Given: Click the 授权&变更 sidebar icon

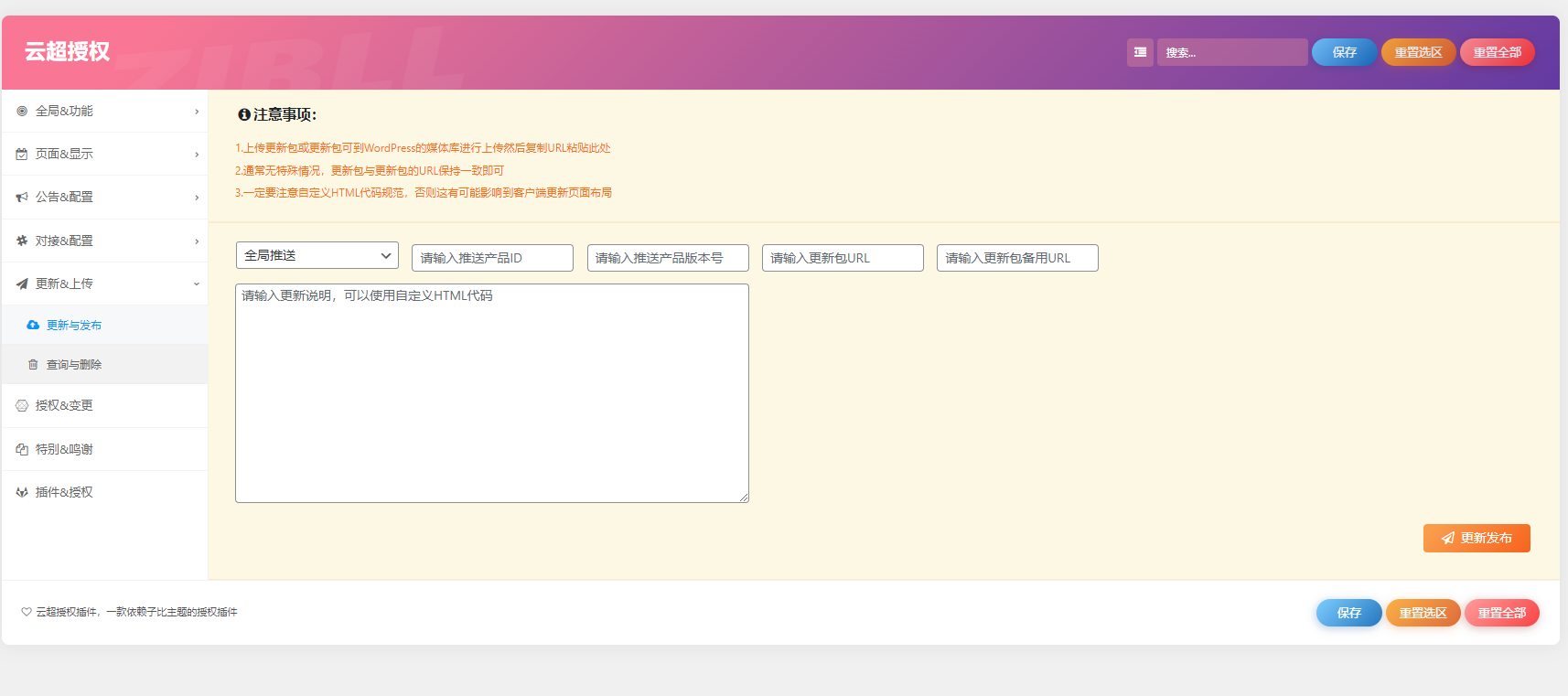Looking at the screenshot, I should [22, 405].
